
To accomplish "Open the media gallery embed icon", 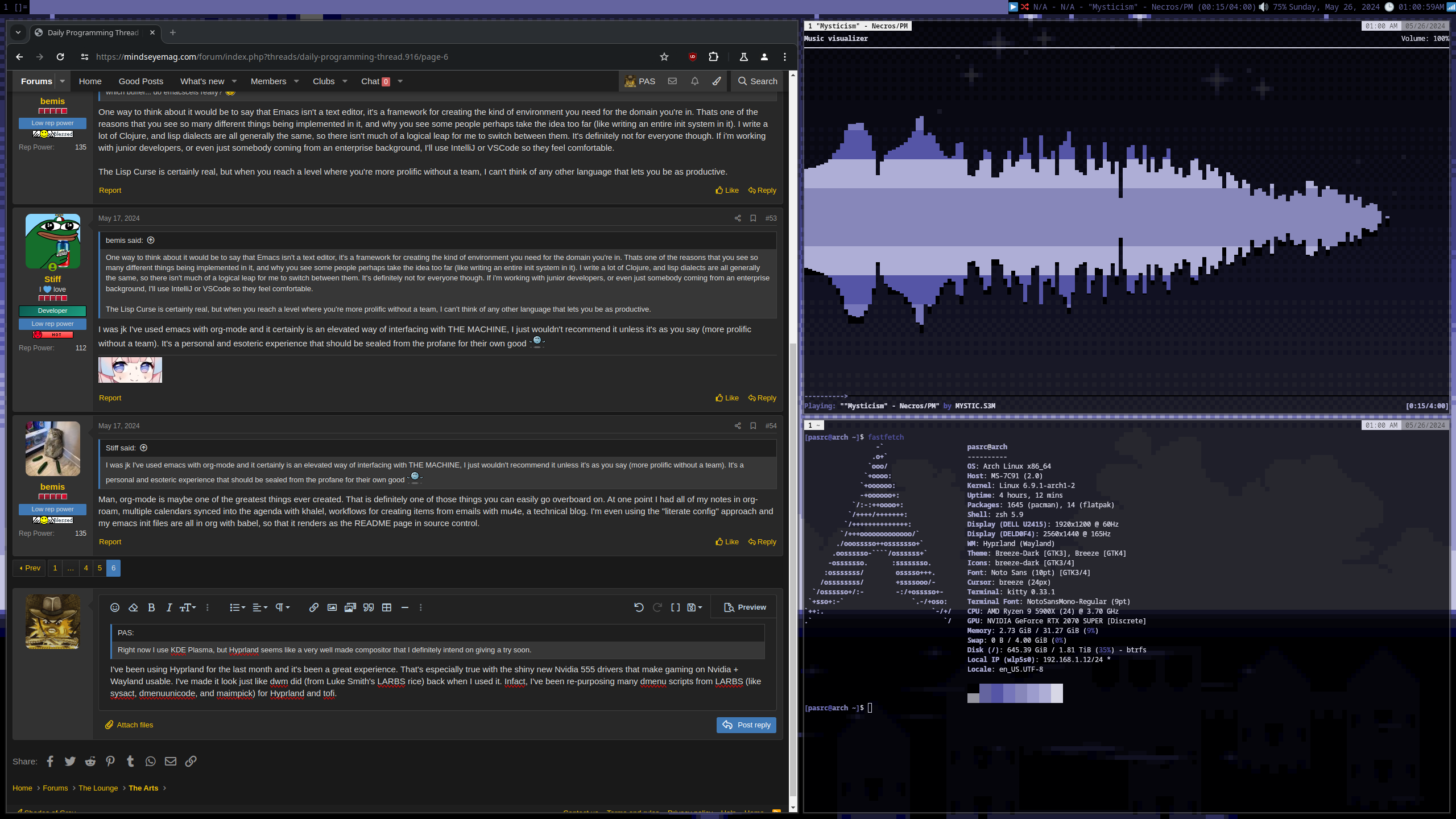I will click(350, 607).
